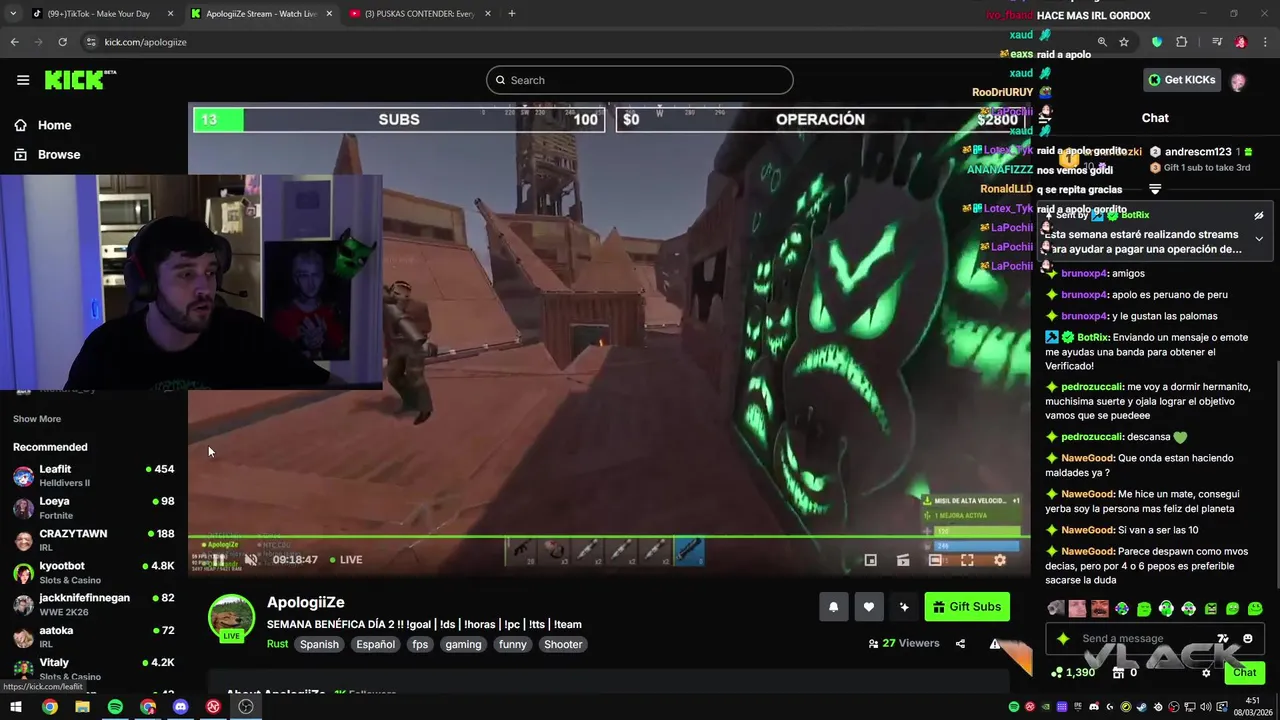Open recommended channel Loeya
This screenshot has height=720, width=1280.
click(x=94, y=508)
